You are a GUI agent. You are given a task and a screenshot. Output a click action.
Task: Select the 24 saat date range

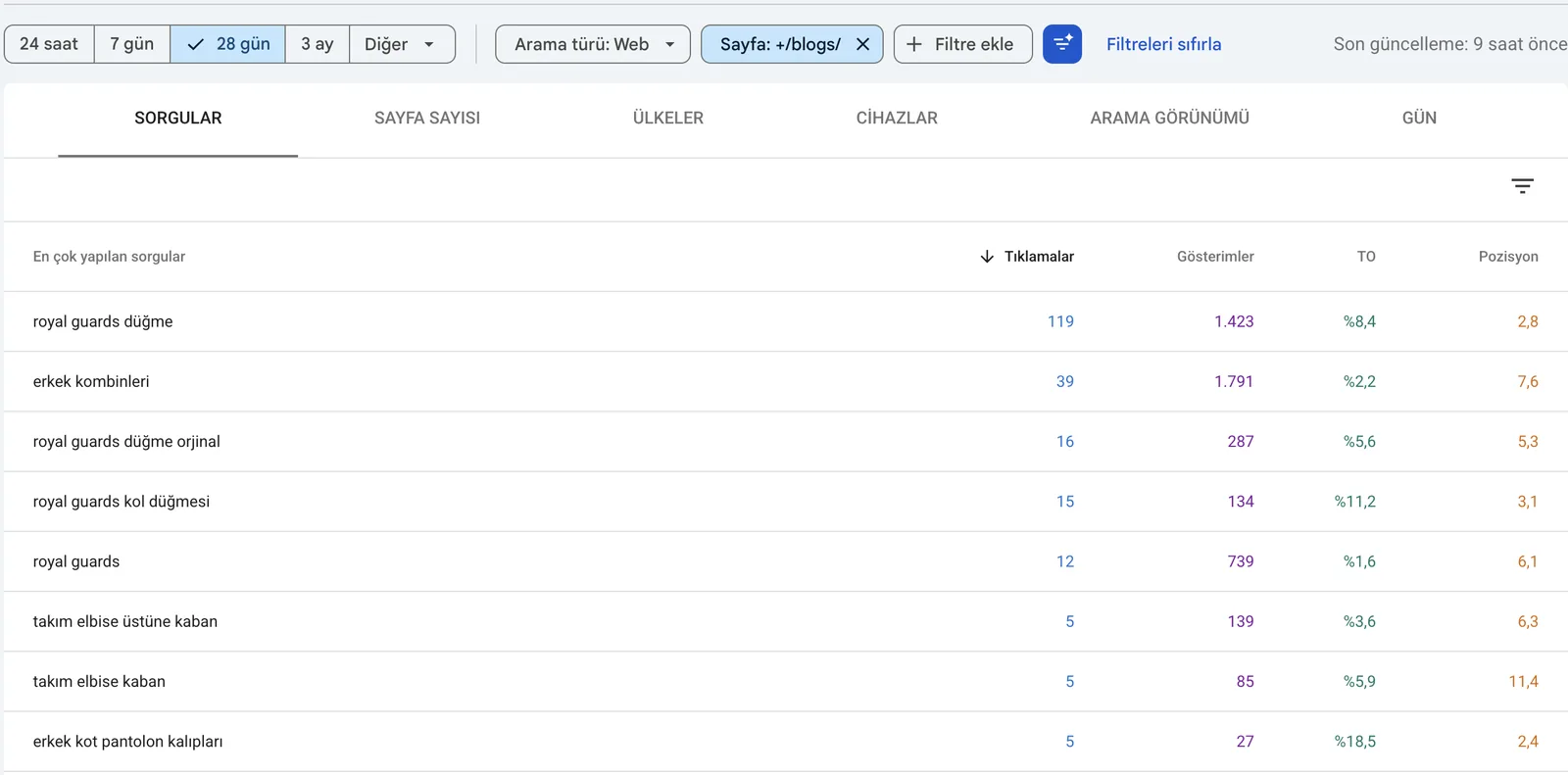(49, 44)
